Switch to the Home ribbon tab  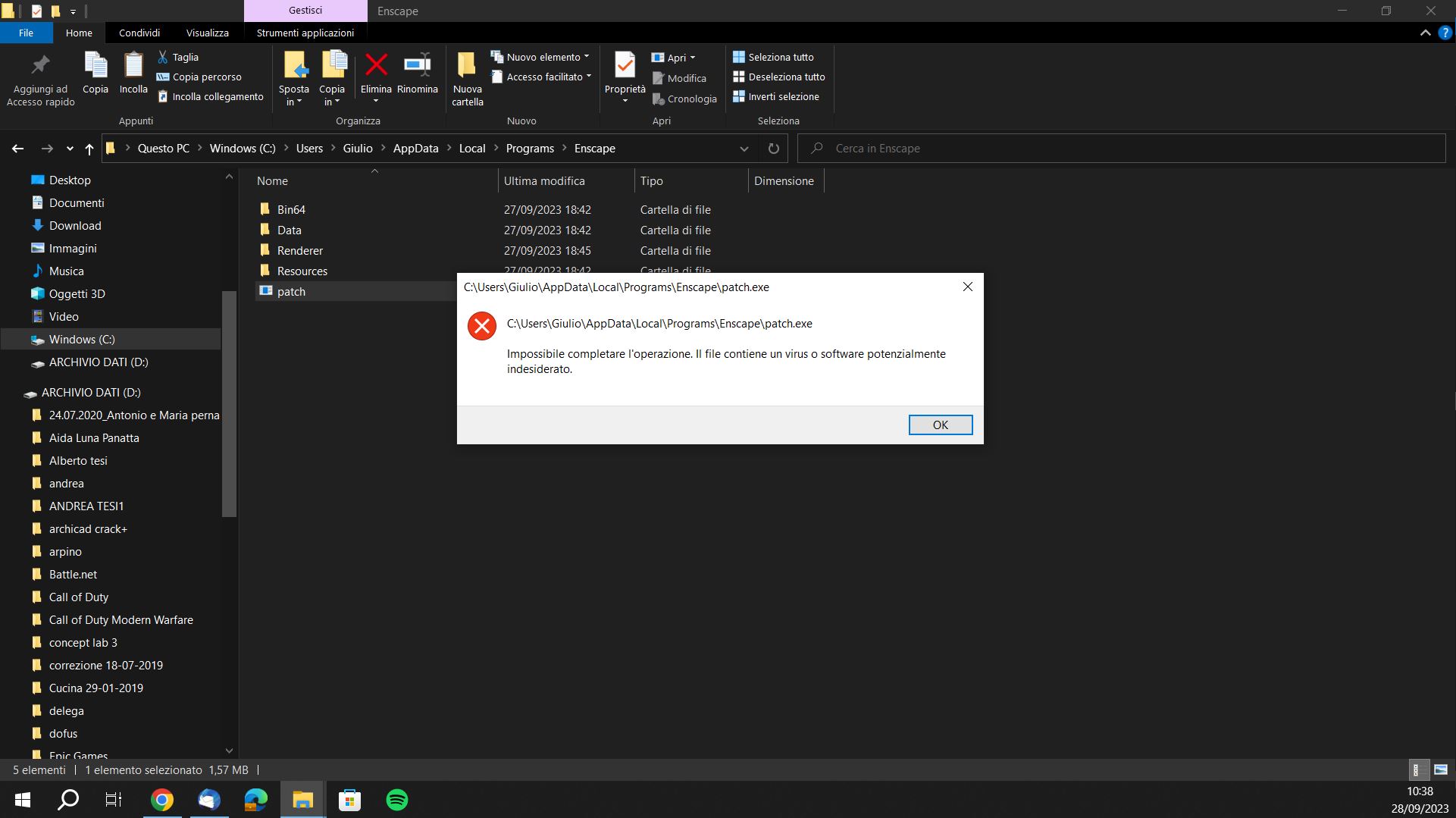[x=79, y=33]
